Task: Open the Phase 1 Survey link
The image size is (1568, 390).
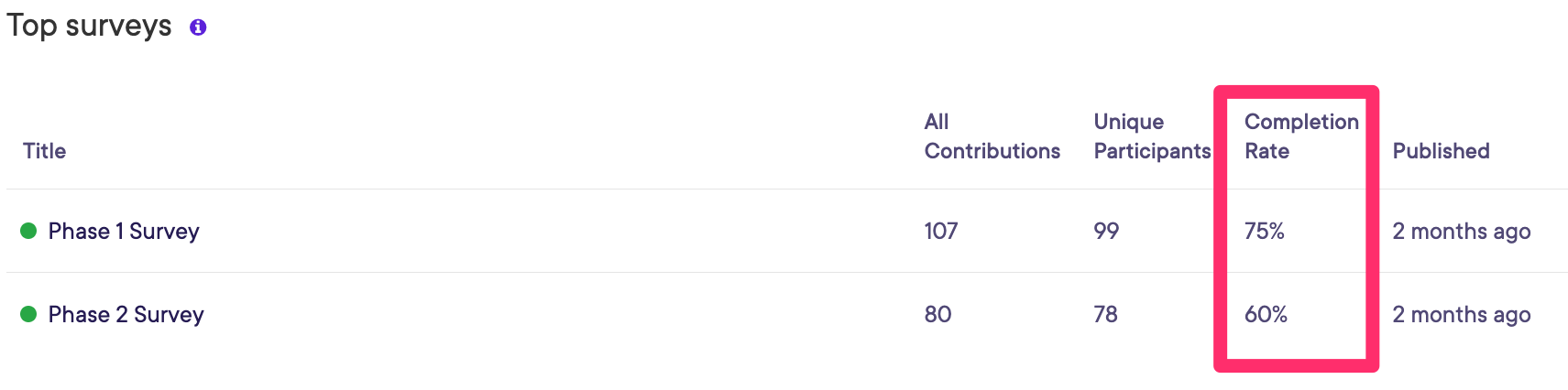Action: (124, 231)
